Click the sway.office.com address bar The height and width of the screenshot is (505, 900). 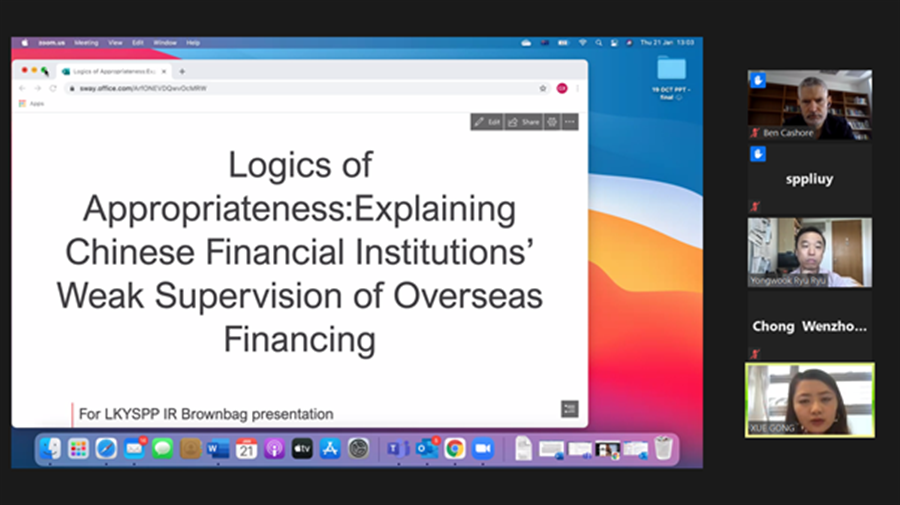pyautogui.click(x=300, y=88)
